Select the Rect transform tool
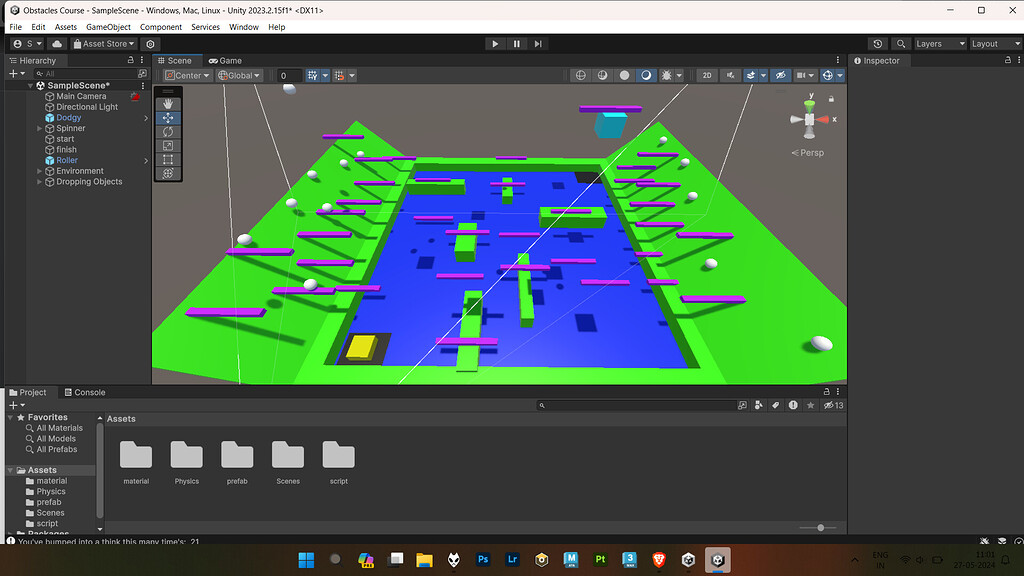The image size is (1024, 576). pos(168,159)
